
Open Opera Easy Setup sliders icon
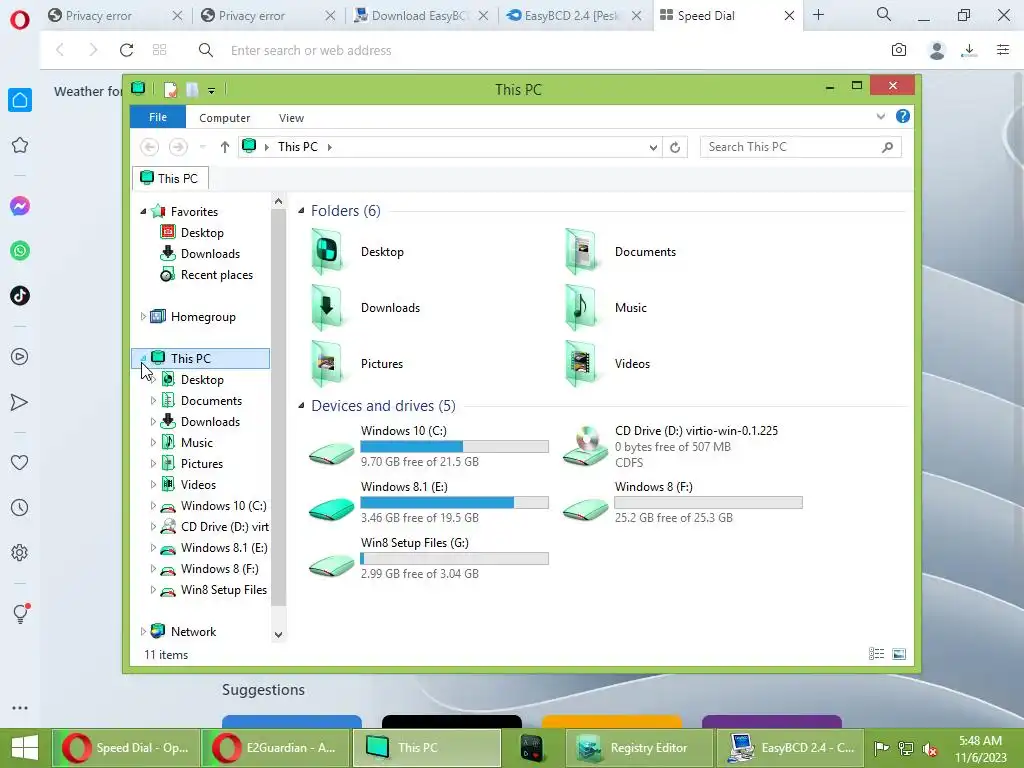[1003, 50]
